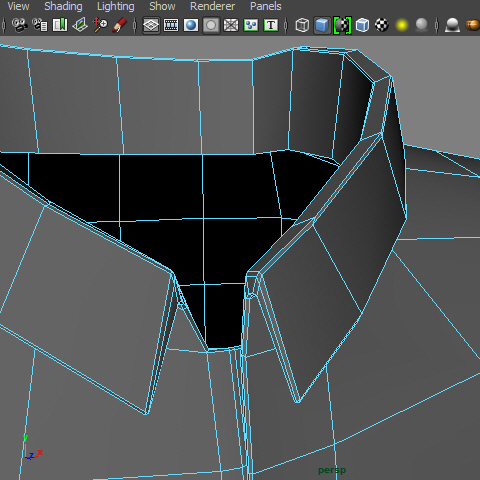Expand the Renderer menu
480x480 pixels.
click(212, 6)
